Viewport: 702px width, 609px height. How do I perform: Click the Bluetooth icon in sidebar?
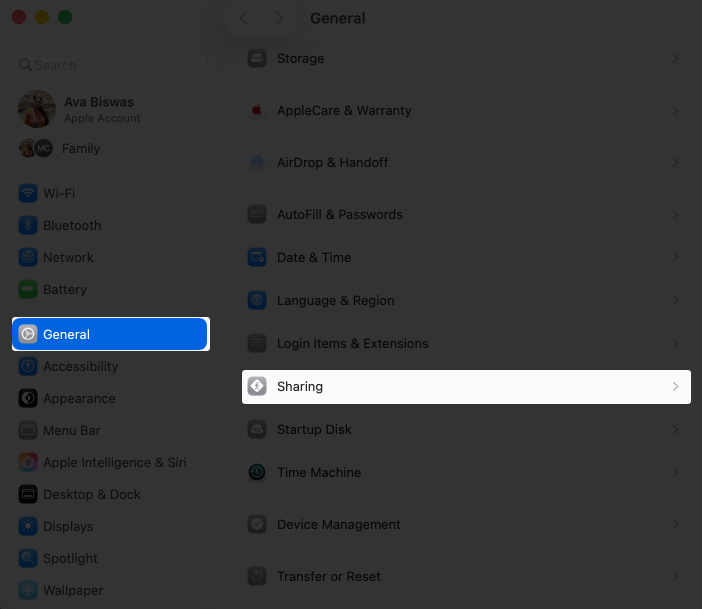pyautogui.click(x=28, y=225)
